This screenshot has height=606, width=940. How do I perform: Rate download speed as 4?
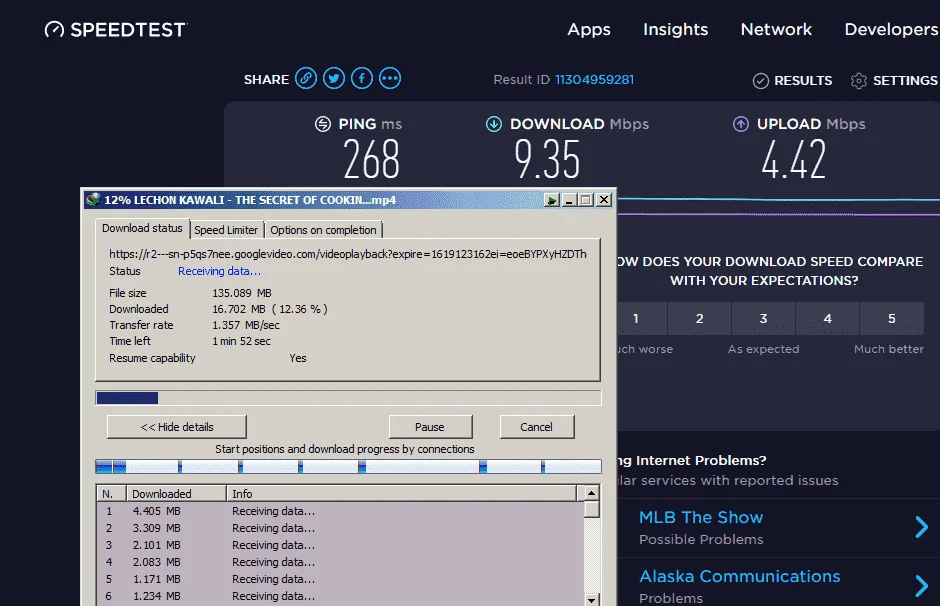tap(828, 319)
